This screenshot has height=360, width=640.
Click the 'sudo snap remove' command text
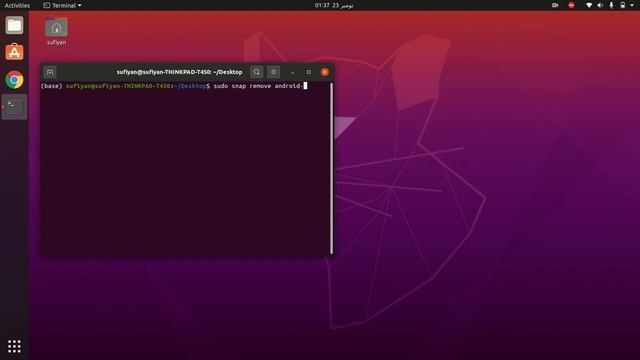coord(242,86)
